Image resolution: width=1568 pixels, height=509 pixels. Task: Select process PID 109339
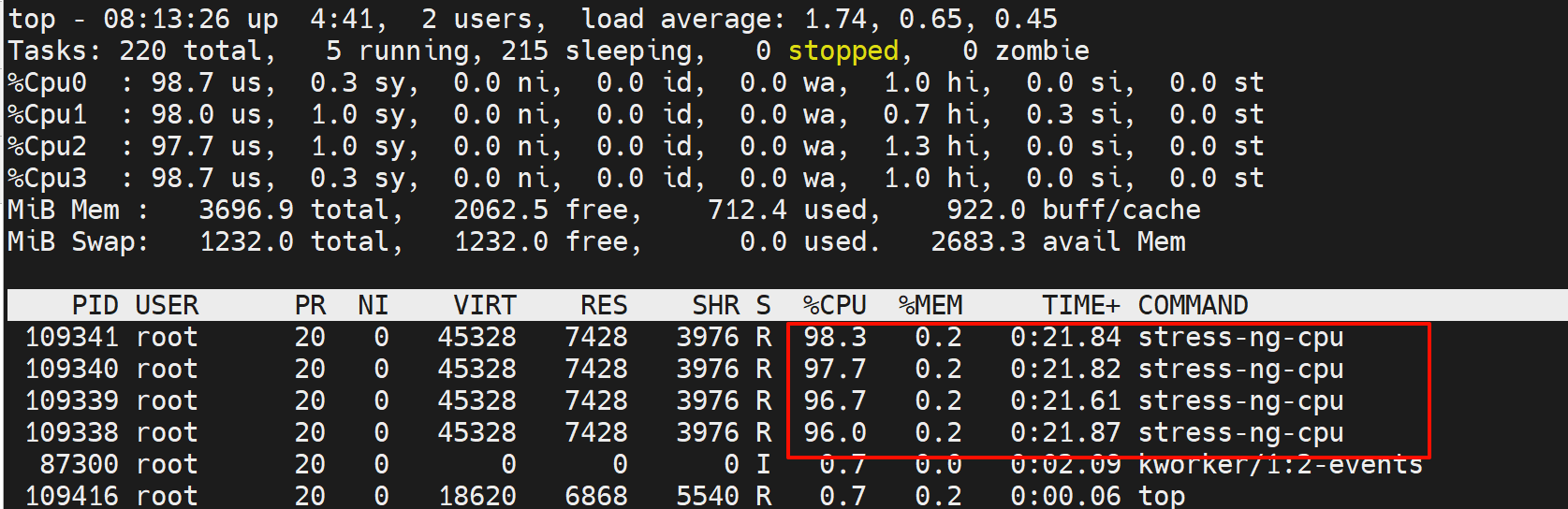71,400
